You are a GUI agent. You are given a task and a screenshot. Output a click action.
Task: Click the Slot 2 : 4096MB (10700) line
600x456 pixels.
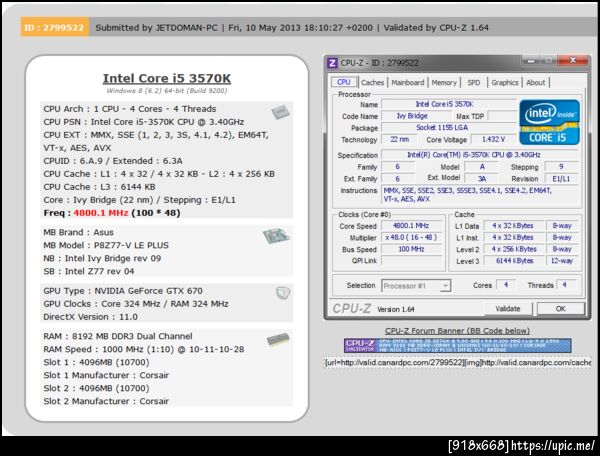pos(96,388)
